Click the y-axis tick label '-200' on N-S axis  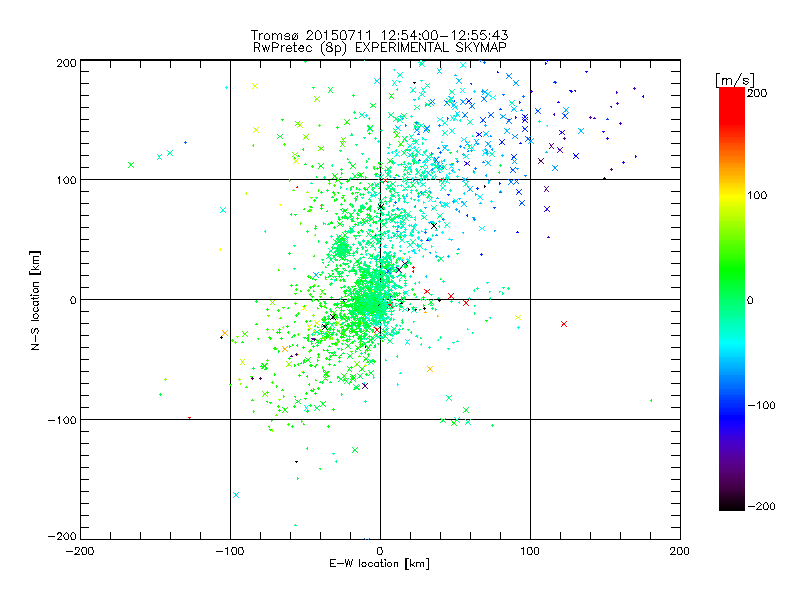pos(62,536)
